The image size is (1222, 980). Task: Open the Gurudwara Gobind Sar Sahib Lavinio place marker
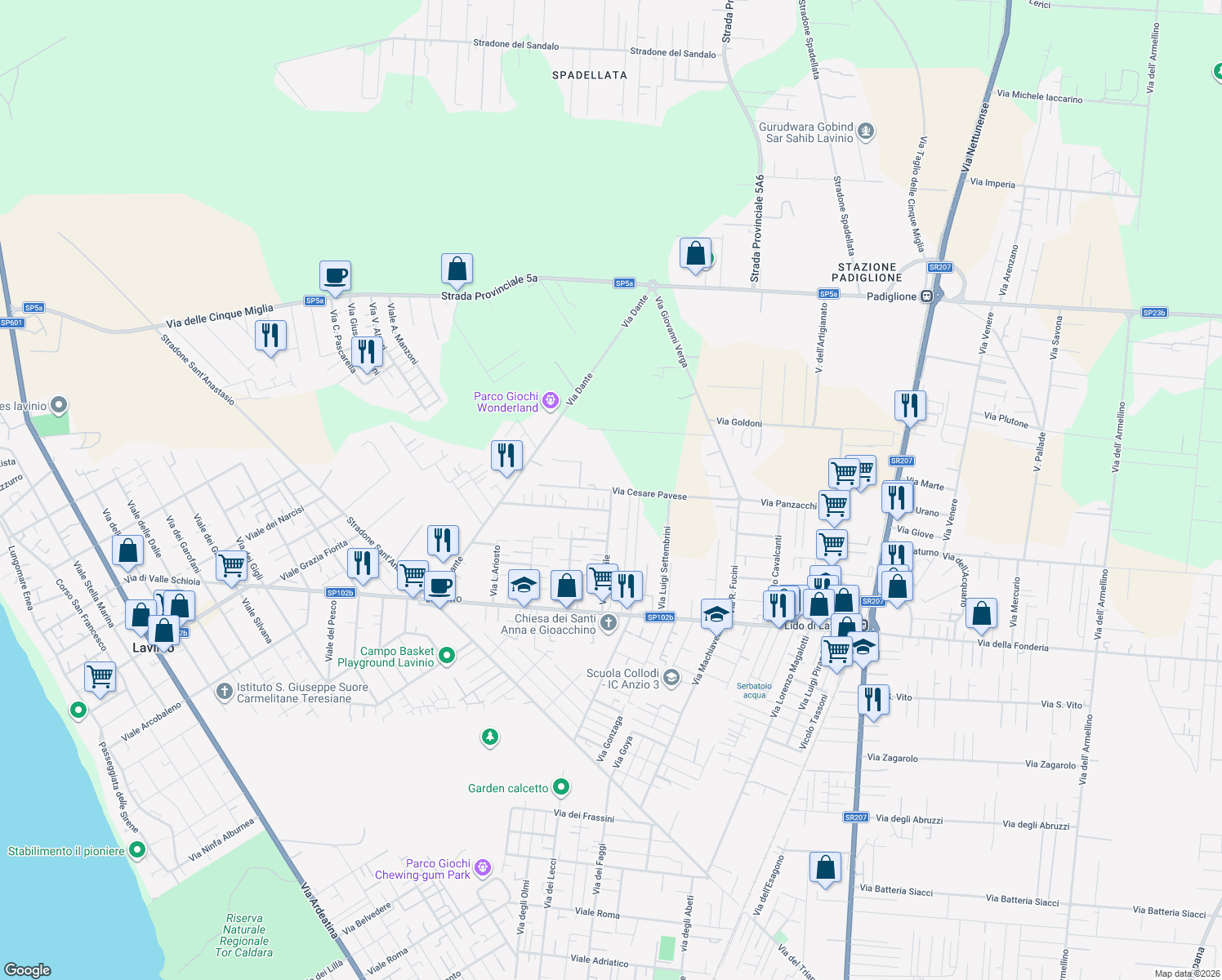[865, 131]
